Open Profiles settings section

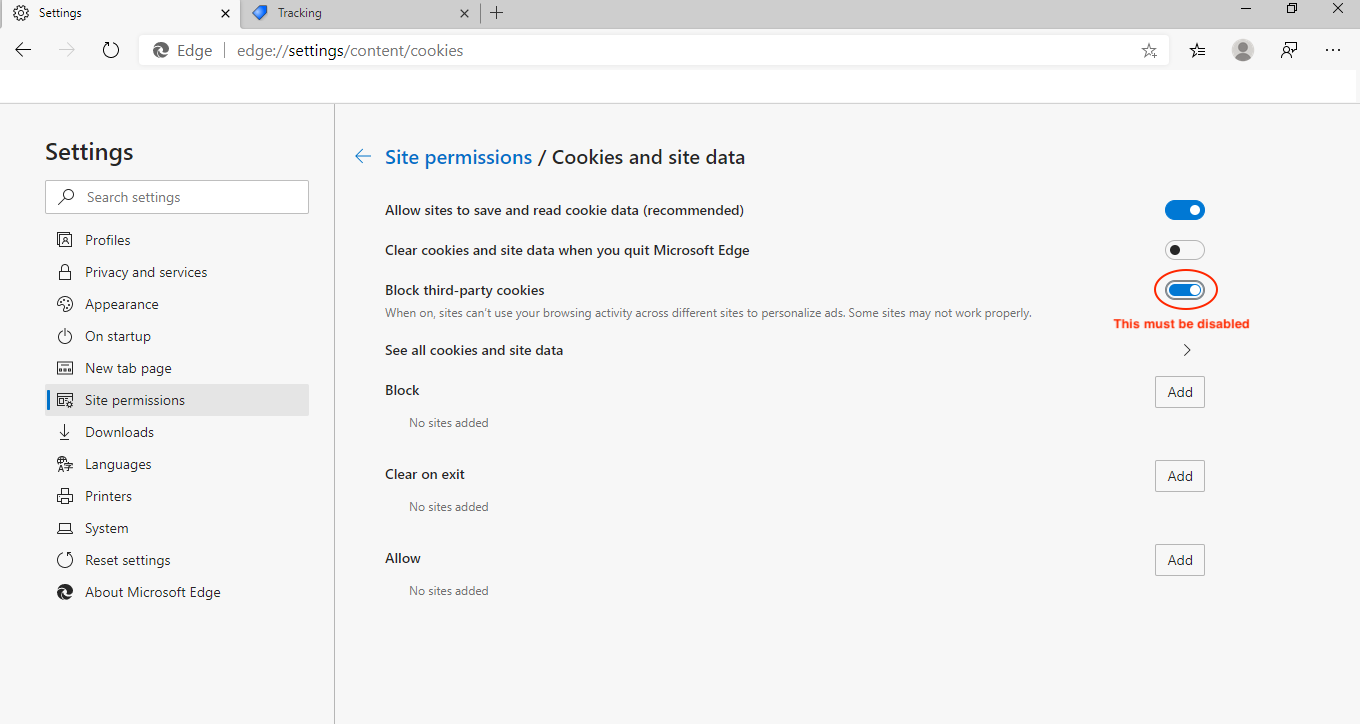(x=177, y=240)
